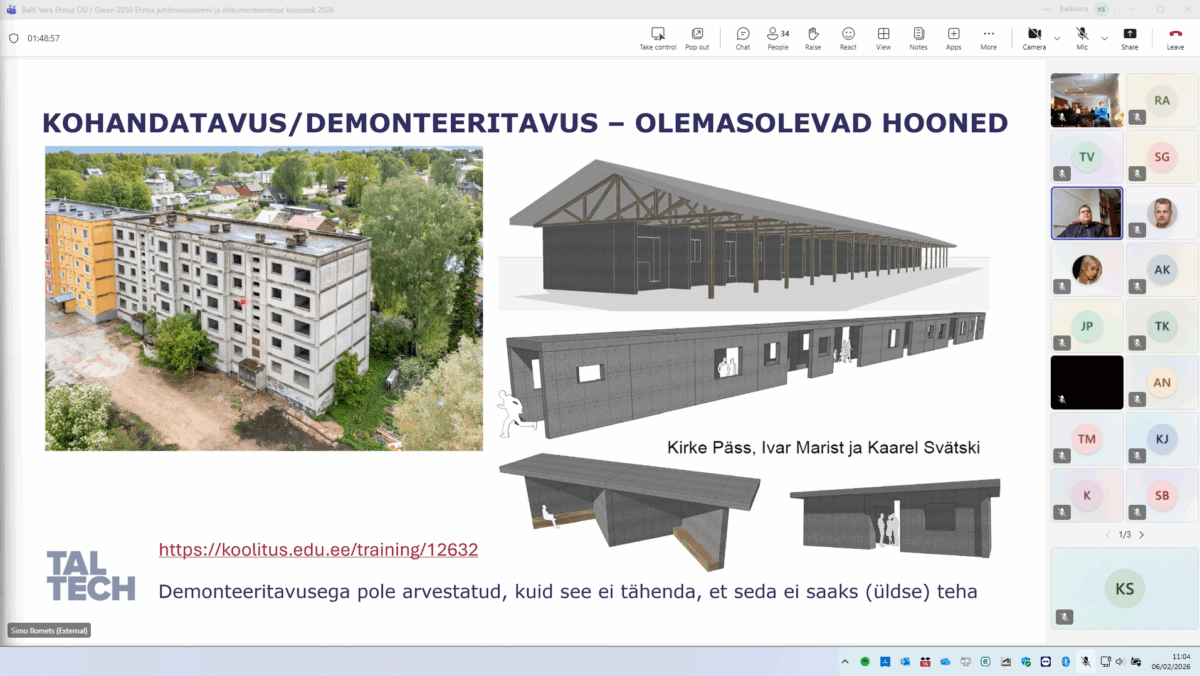Viewport: 1200px width, 676px height.
Task: Expand the Camera options arrow
Action: [x=1057, y=38]
